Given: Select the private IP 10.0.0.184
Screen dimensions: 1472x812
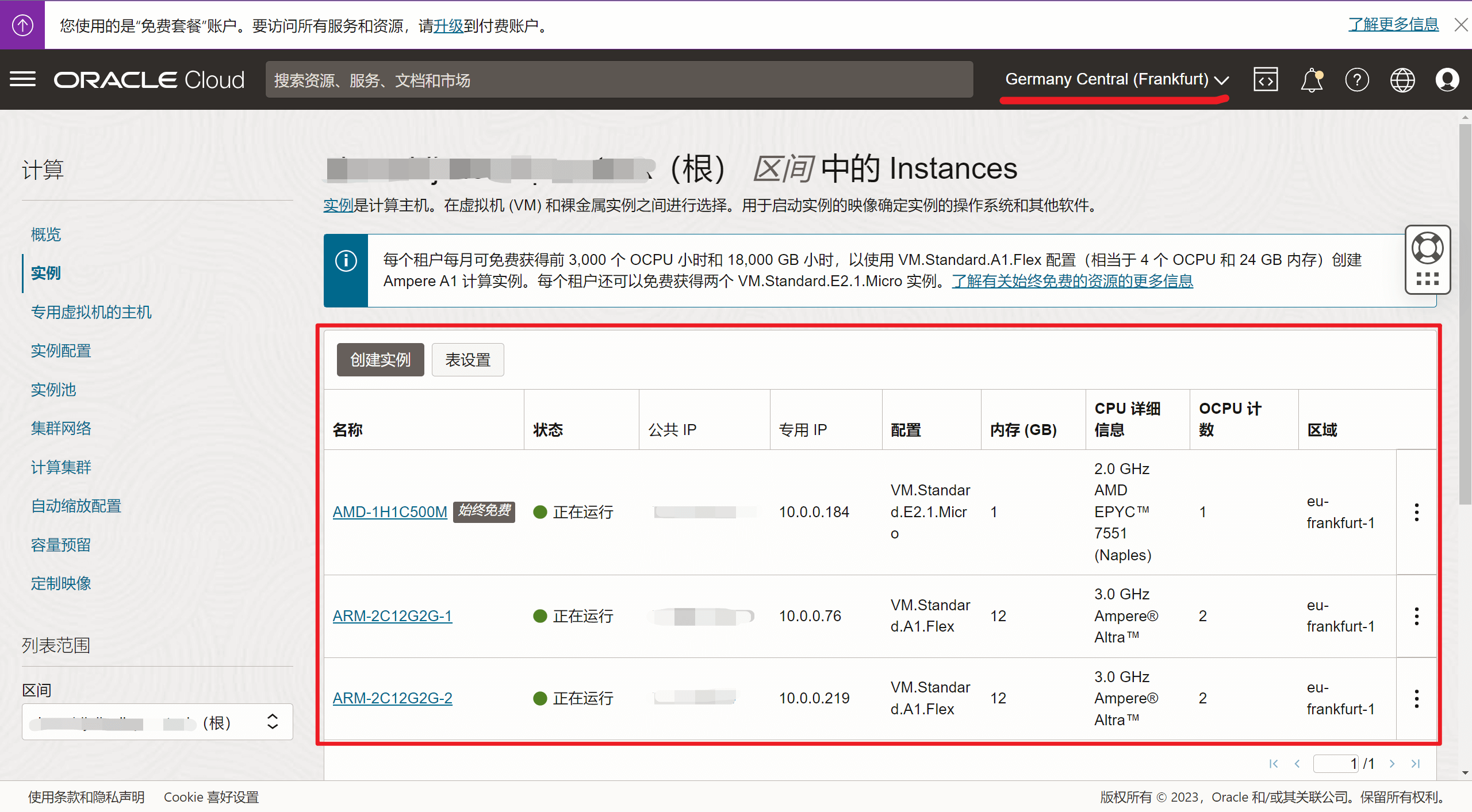Looking at the screenshot, I should point(814,512).
